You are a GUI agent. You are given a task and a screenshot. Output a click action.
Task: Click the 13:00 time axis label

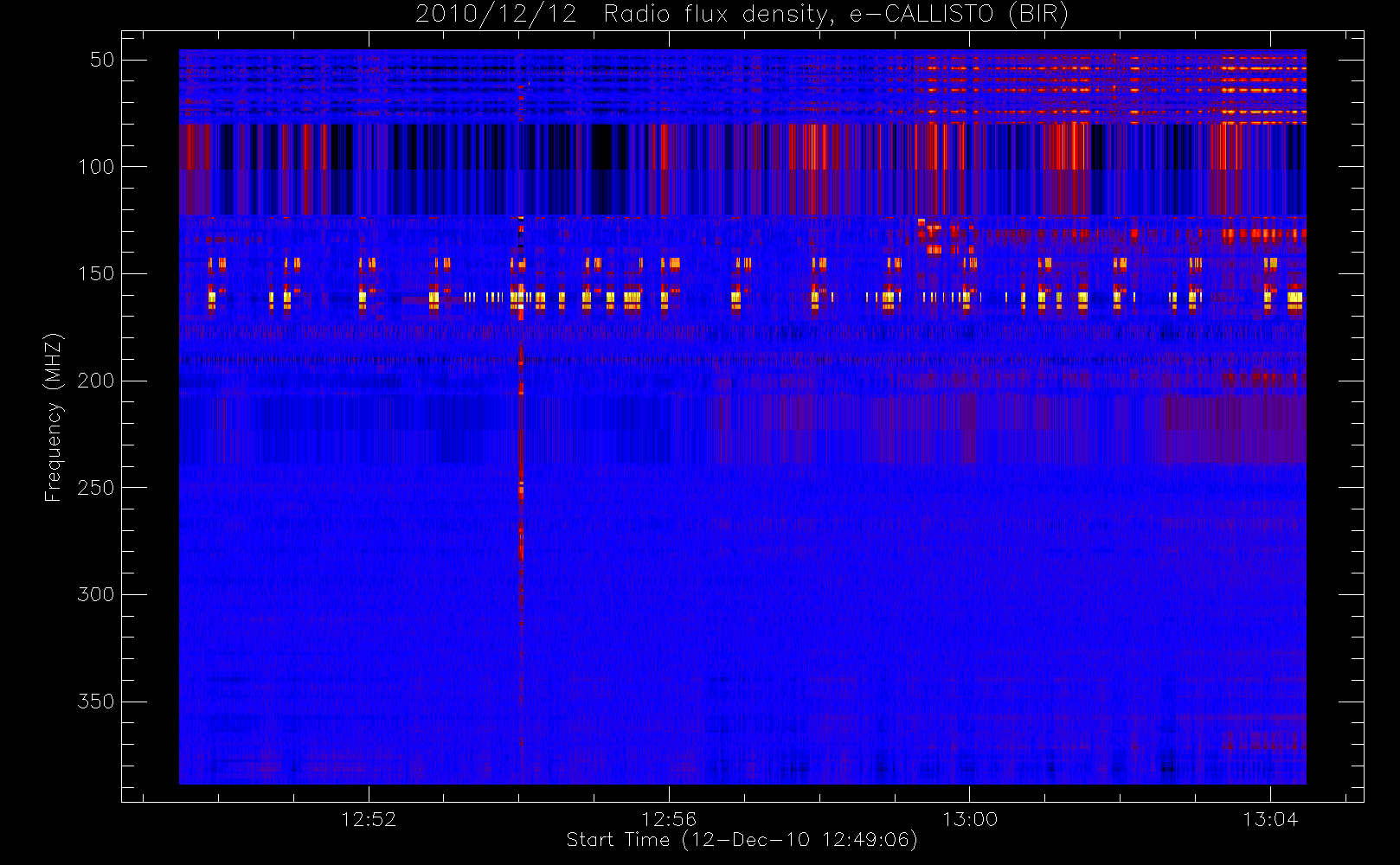click(x=969, y=819)
